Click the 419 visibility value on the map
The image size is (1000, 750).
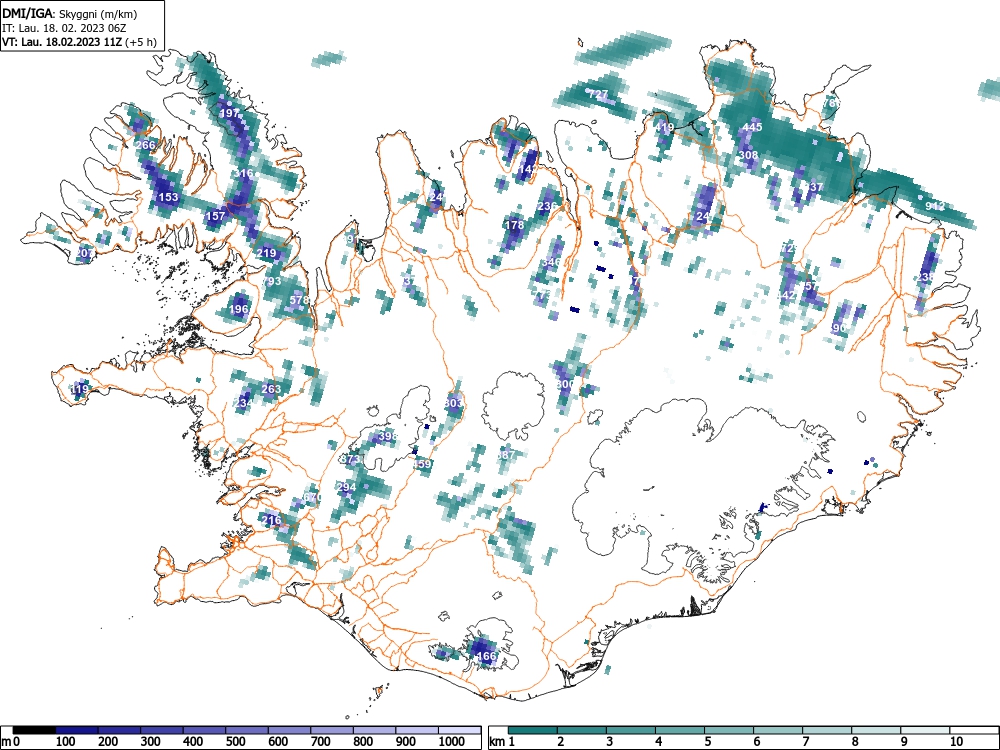point(664,128)
